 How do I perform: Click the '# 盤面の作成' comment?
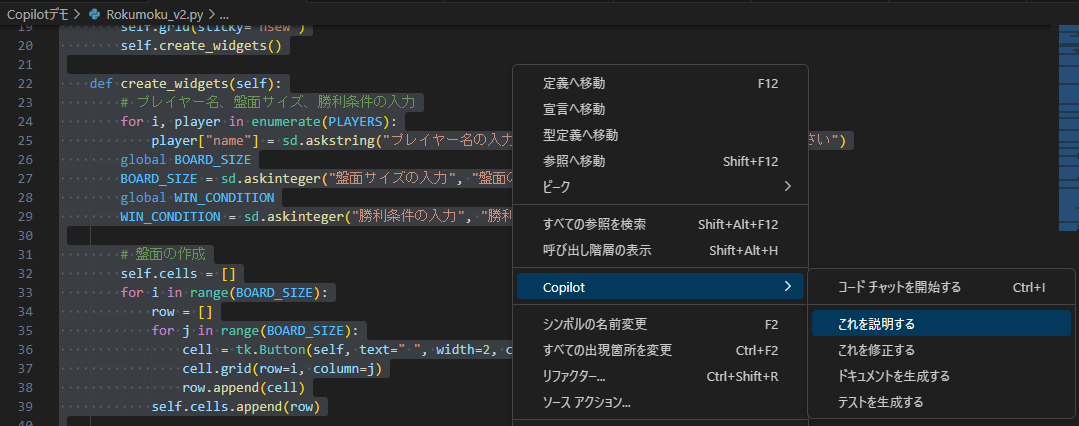tap(163, 254)
